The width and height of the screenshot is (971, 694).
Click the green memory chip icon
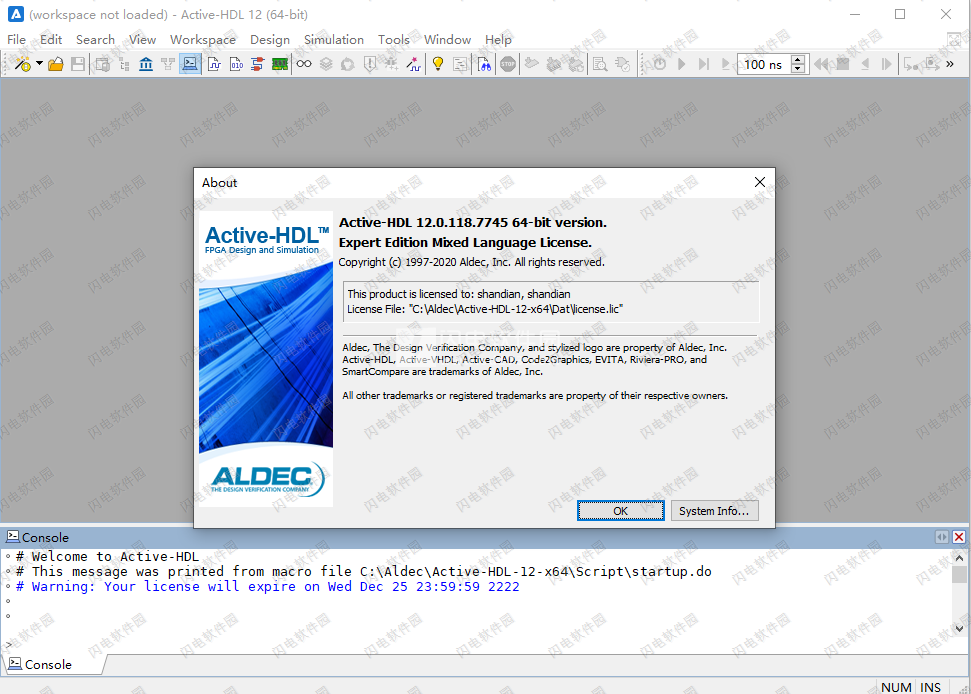280,64
